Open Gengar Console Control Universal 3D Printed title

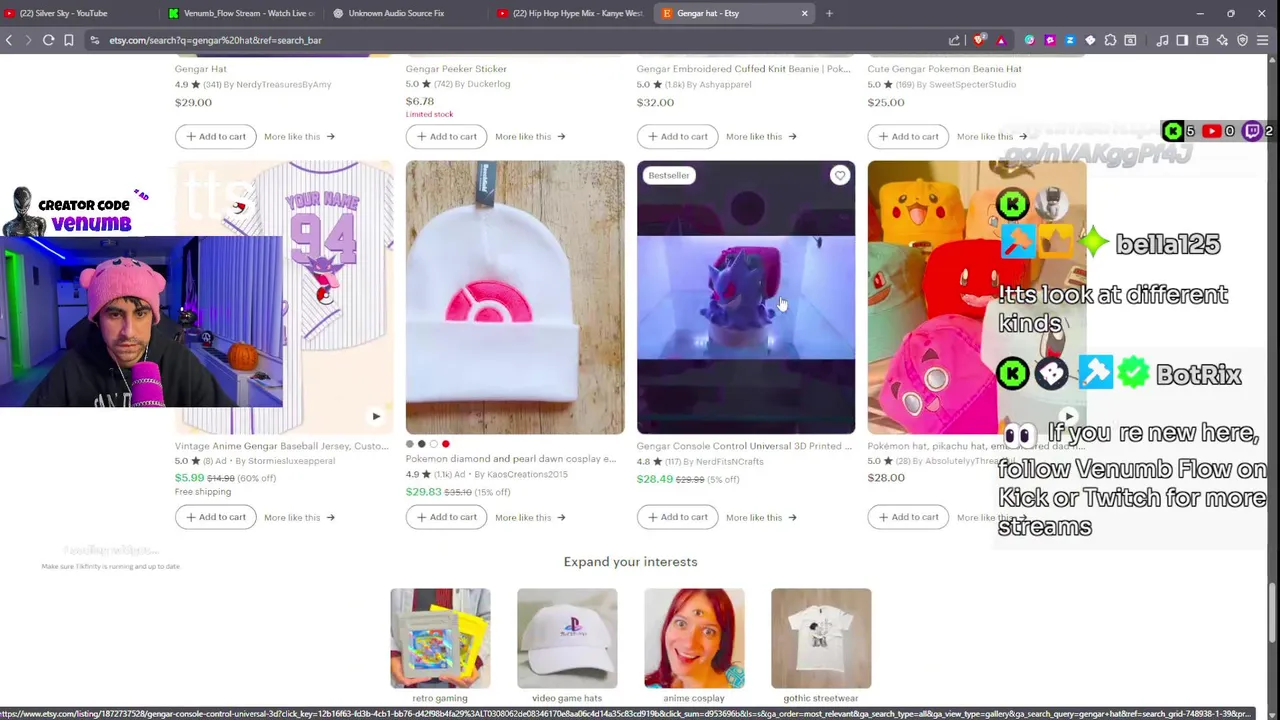click(745, 446)
